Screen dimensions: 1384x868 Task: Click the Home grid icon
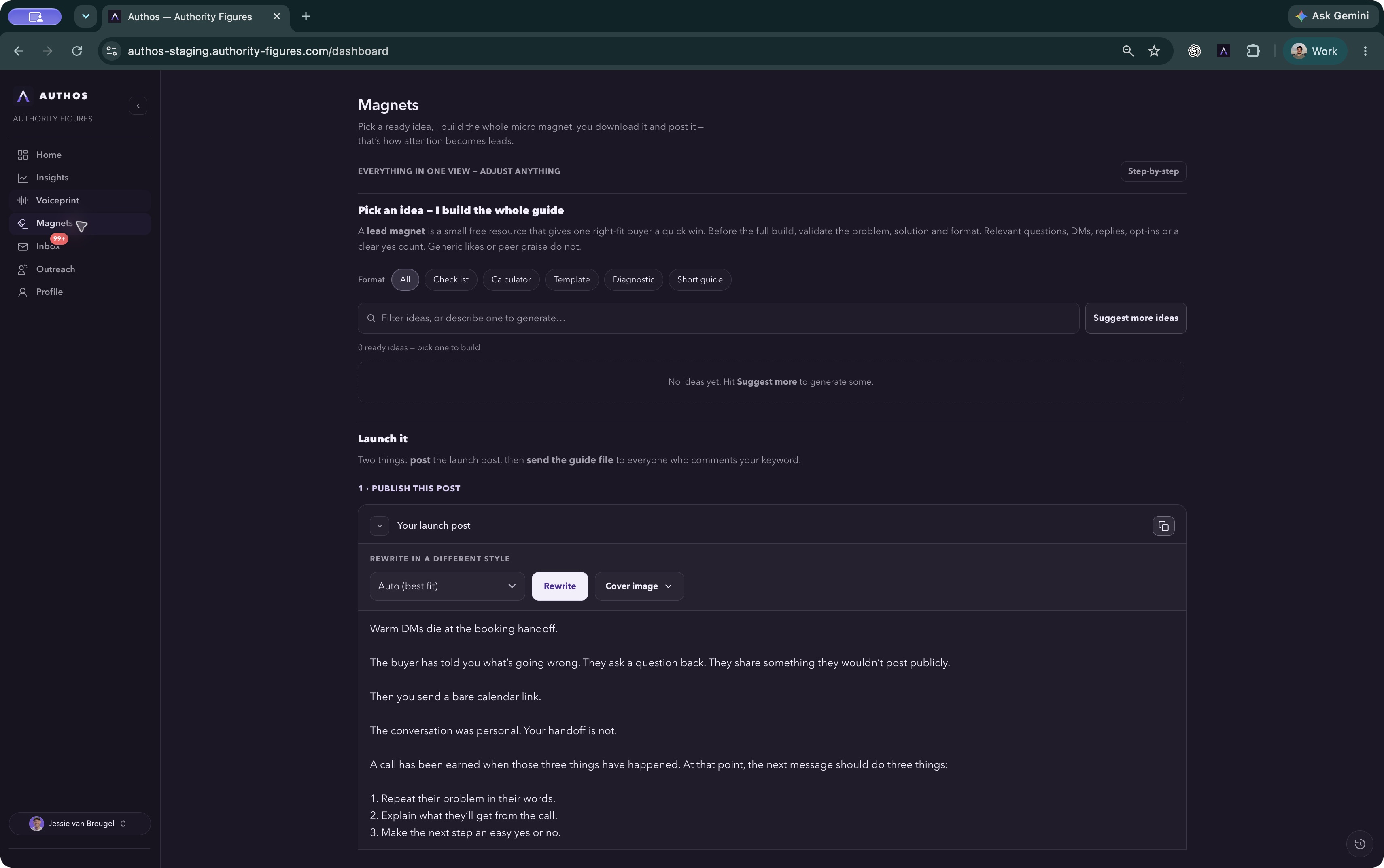pos(23,155)
